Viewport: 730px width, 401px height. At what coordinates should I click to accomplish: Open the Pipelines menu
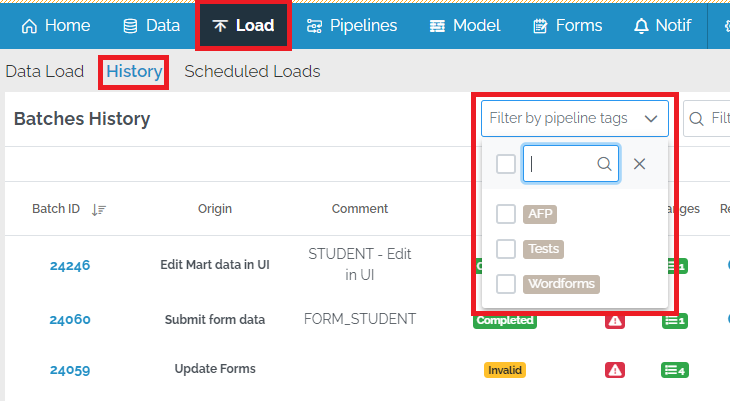click(x=351, y=26)
